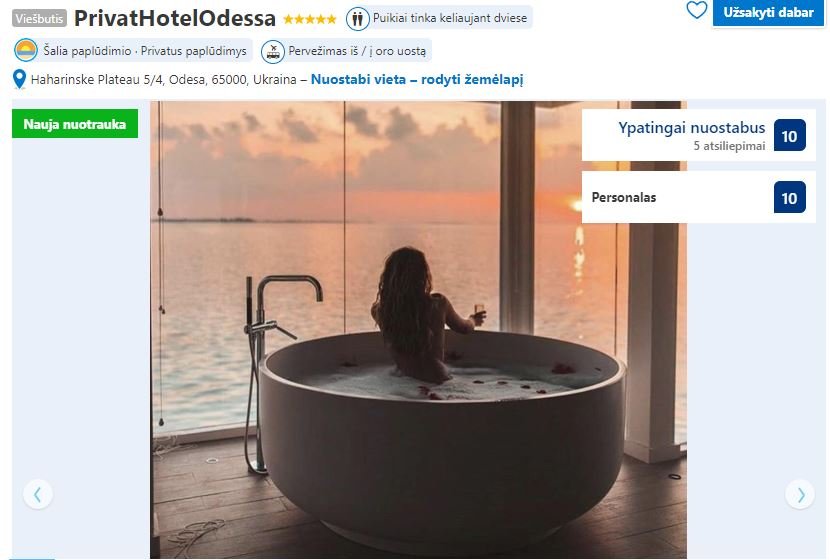Image resolution: width=830 pixels, height=560 pixels.
Task: Click the 5 atsiliepimai reviews text
Action: 729,146
